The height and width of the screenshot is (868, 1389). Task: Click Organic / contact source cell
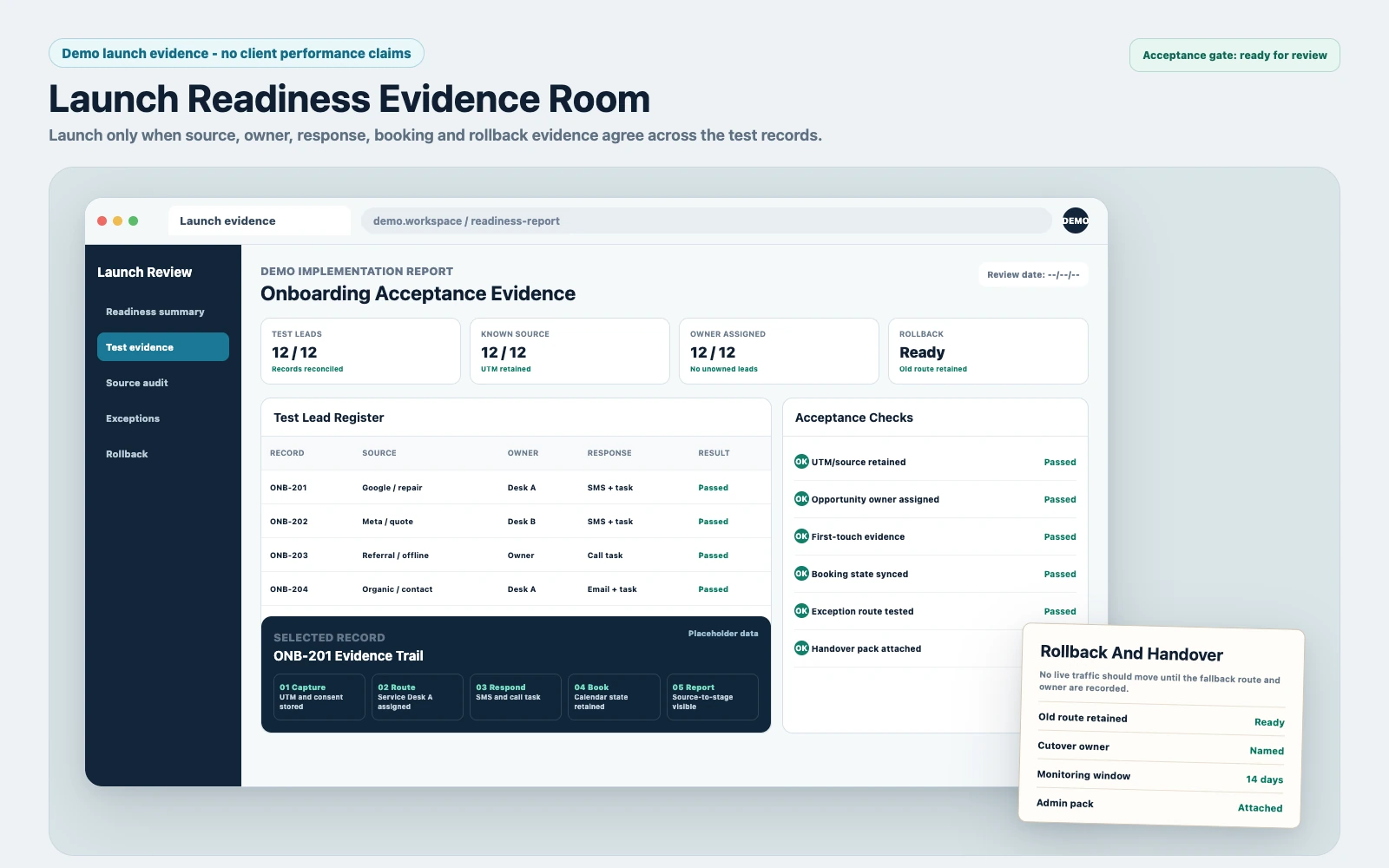tap(398, 589)
